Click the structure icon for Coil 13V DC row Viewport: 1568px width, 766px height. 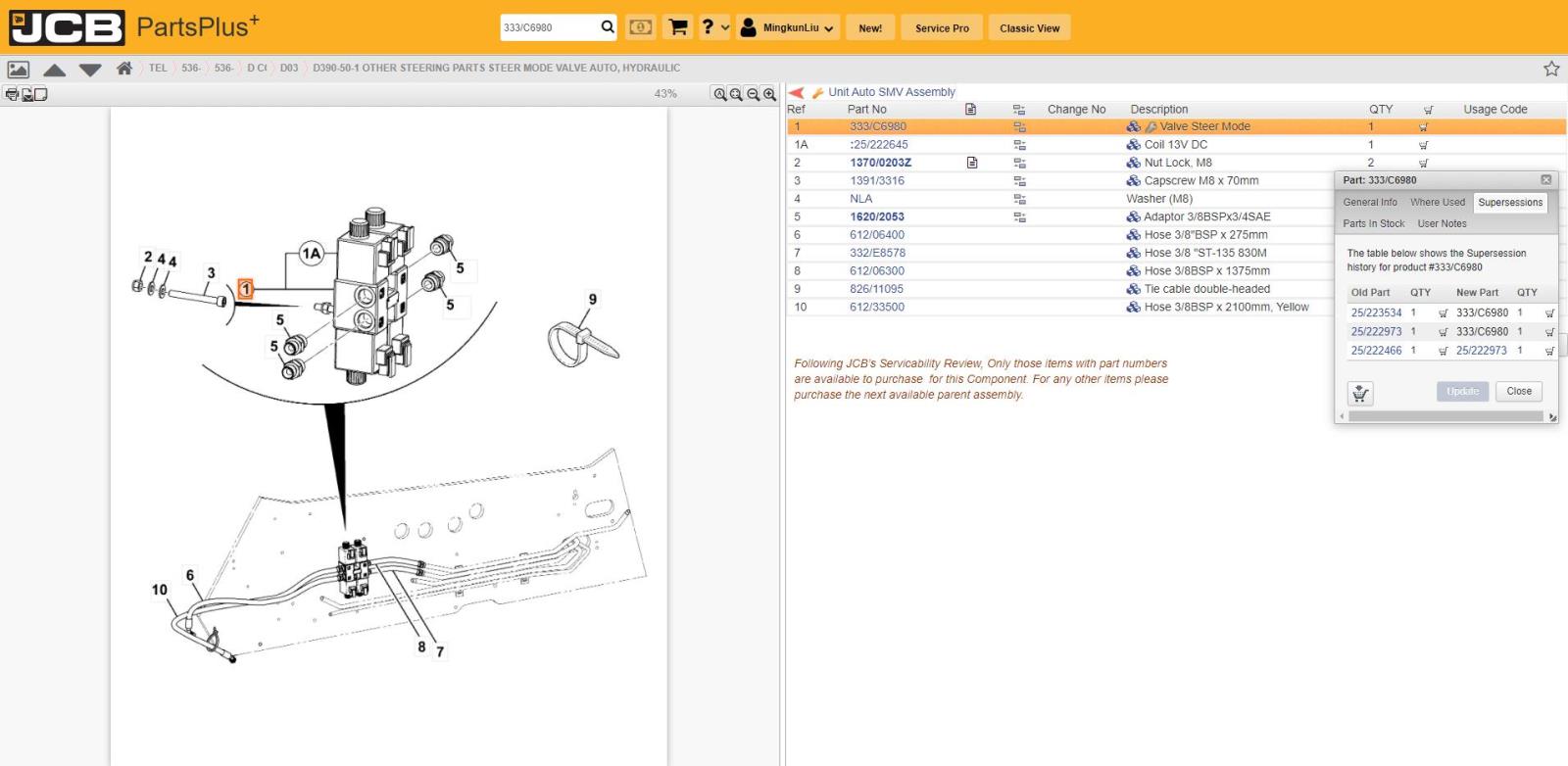click(1019, 145)
